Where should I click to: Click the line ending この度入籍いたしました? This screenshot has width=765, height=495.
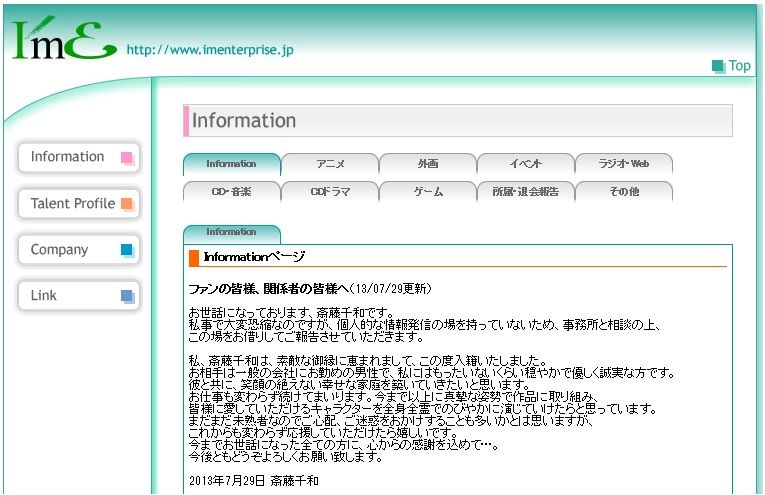pyautogui.click(x=368, y=361)
